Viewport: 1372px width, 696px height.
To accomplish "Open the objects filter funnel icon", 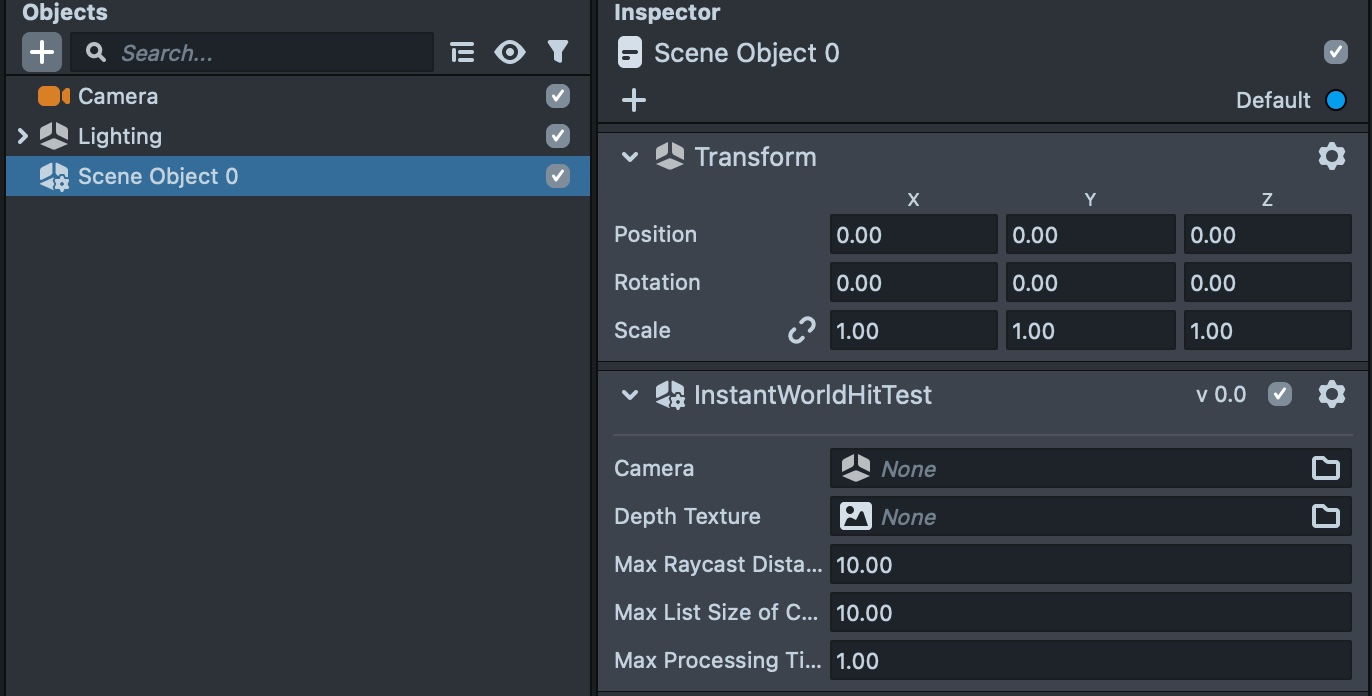I will [558, 52].
